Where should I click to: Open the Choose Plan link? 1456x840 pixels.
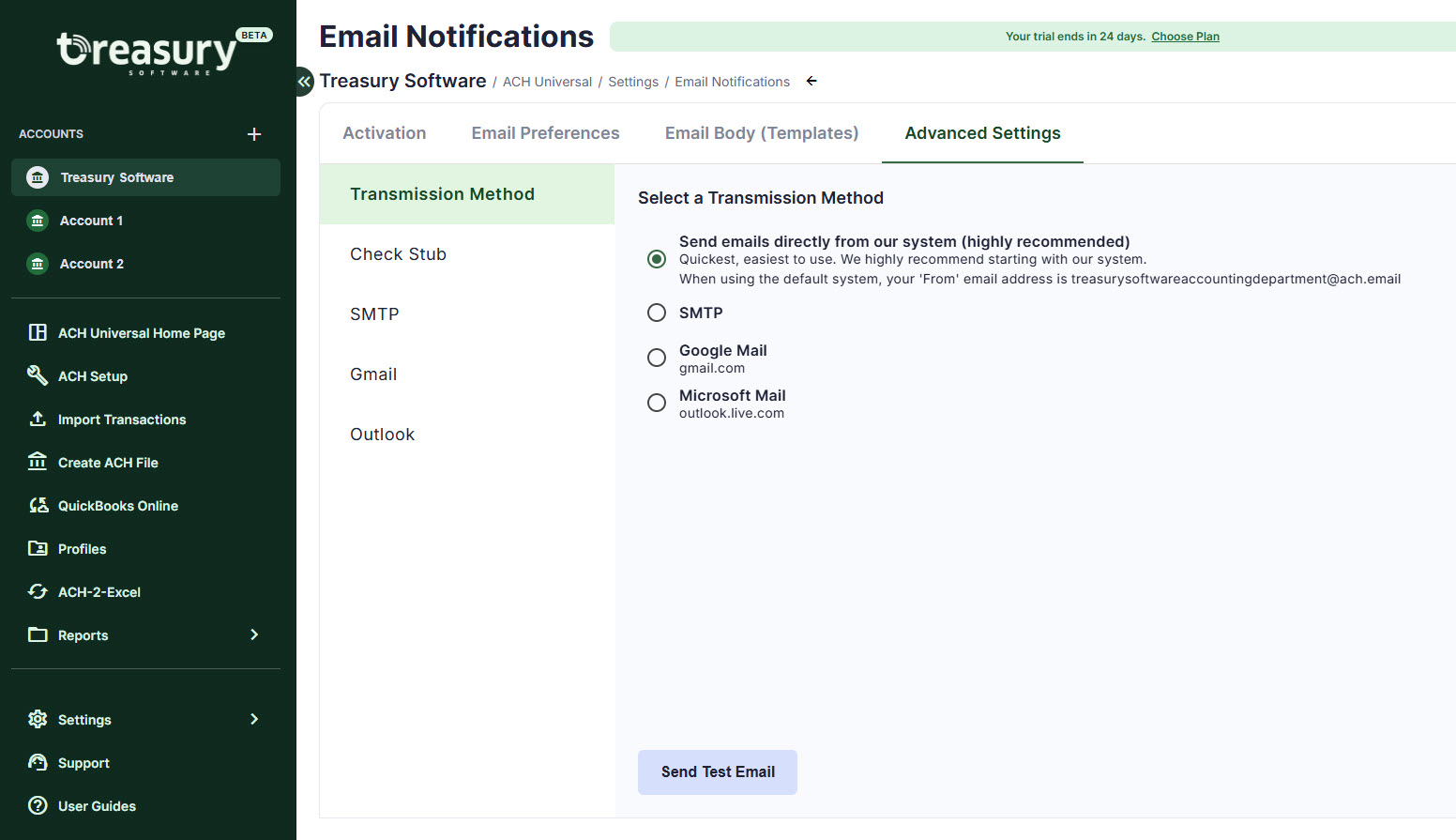1185,36
